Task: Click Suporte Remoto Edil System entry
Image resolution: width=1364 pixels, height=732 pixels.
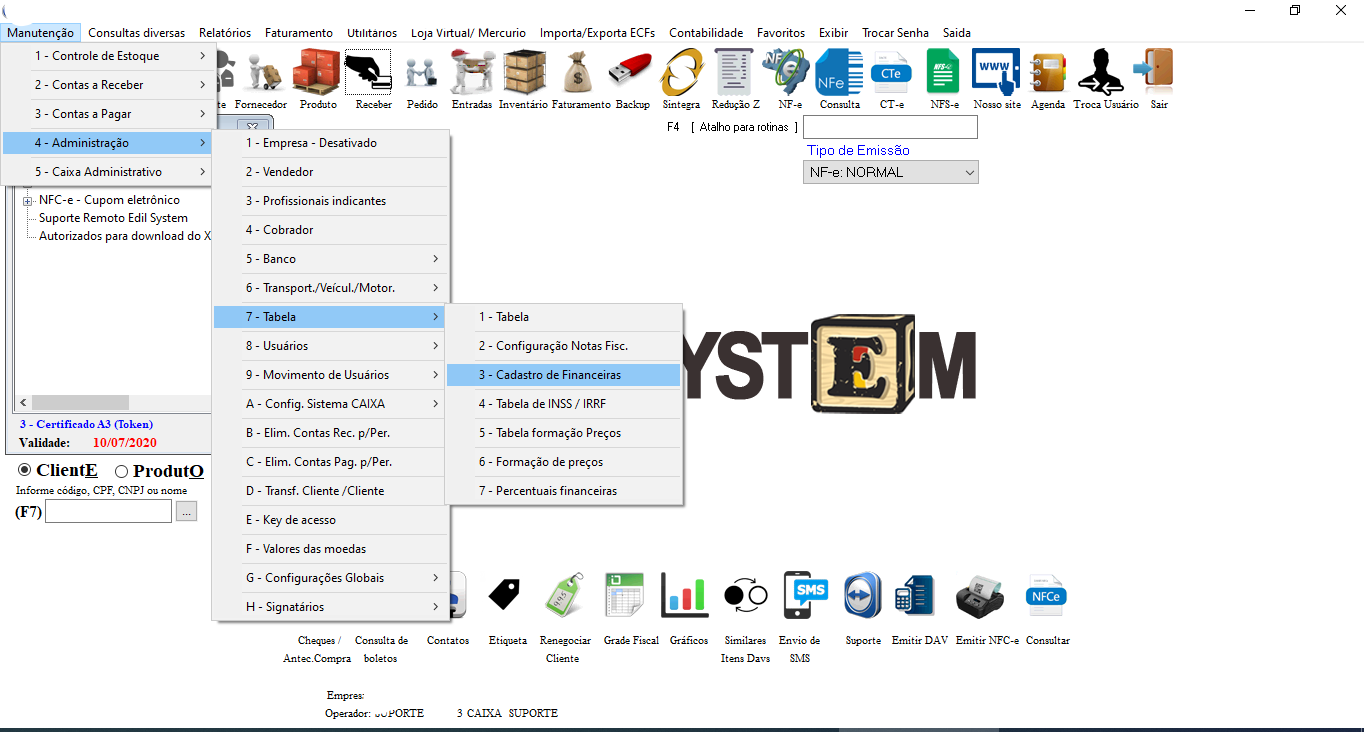Action: (113, 218)
